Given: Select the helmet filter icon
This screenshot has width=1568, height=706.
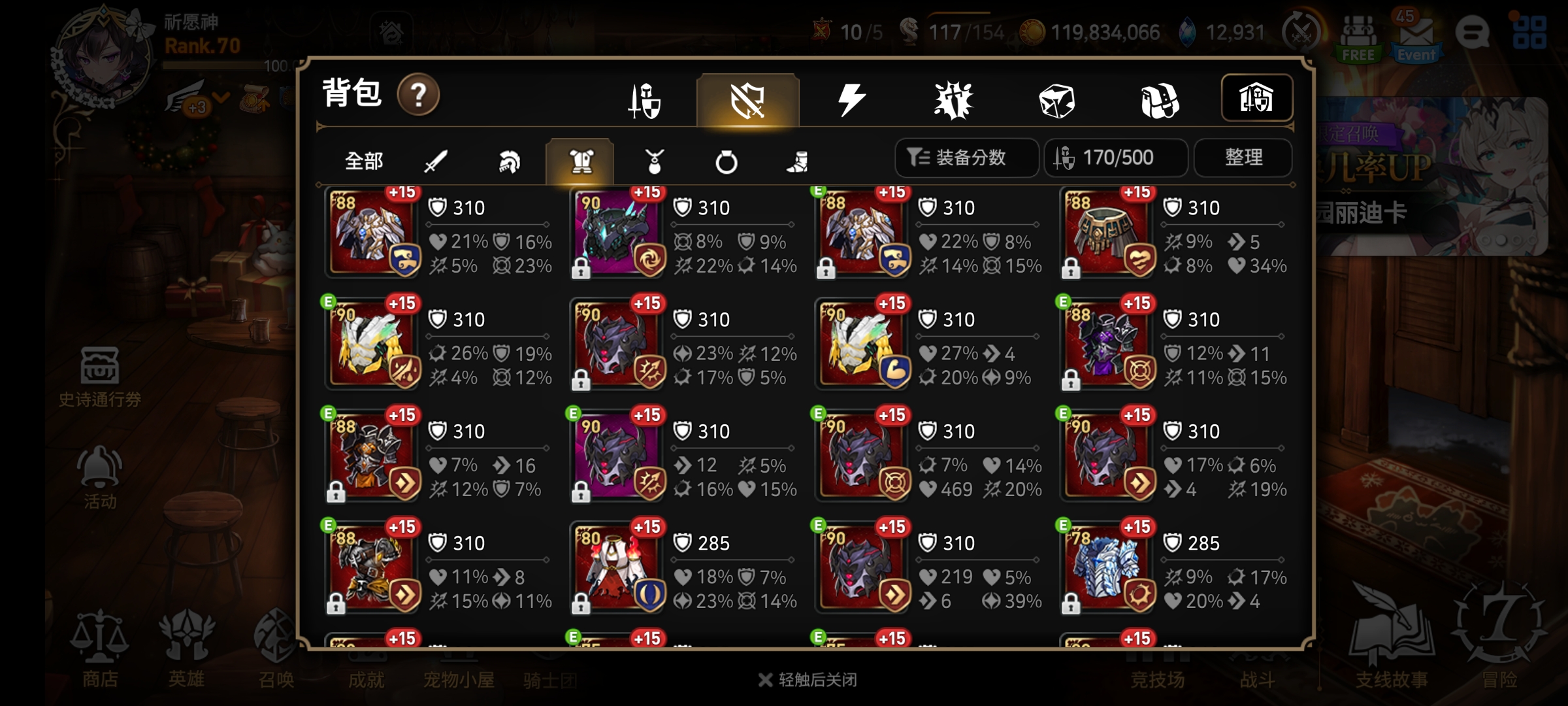Looking at the screenshot, I should 509,161.
